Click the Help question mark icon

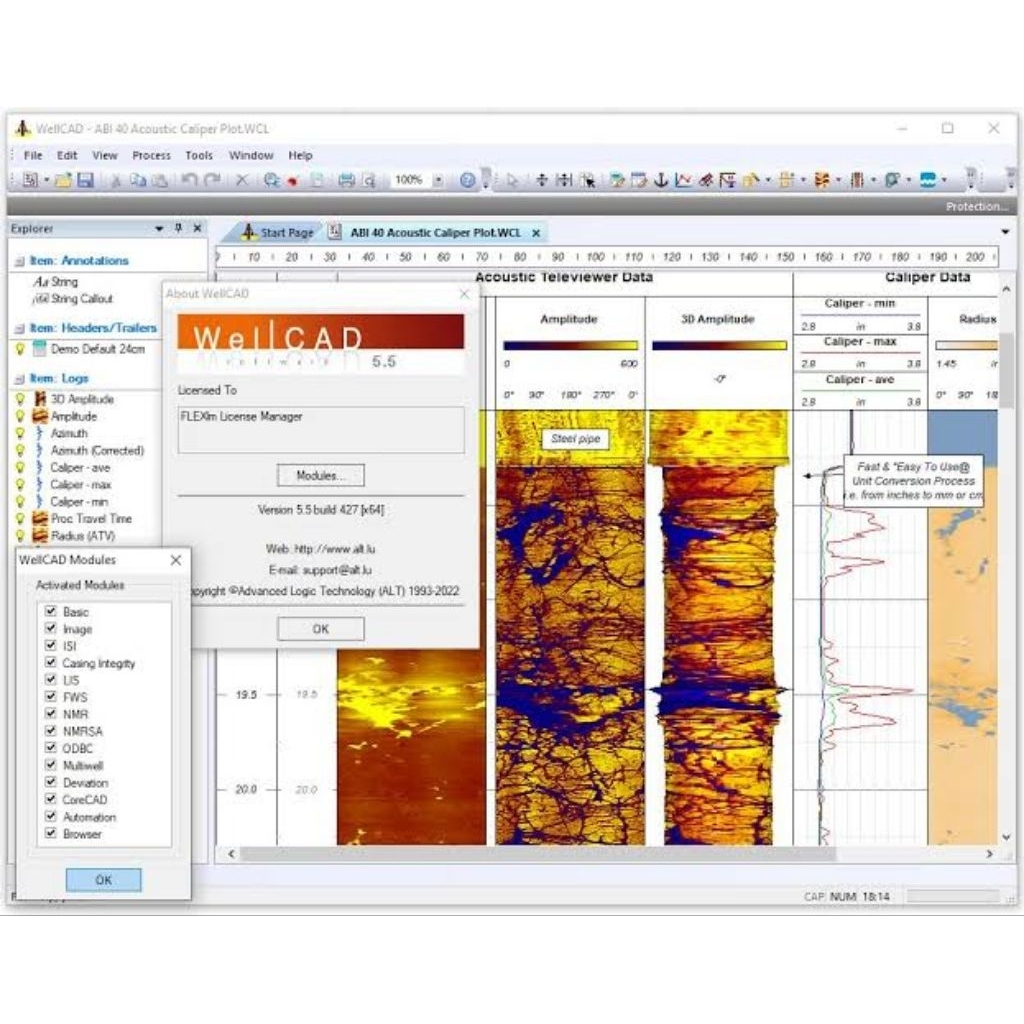pyautogui.click(x=466, y=178)
